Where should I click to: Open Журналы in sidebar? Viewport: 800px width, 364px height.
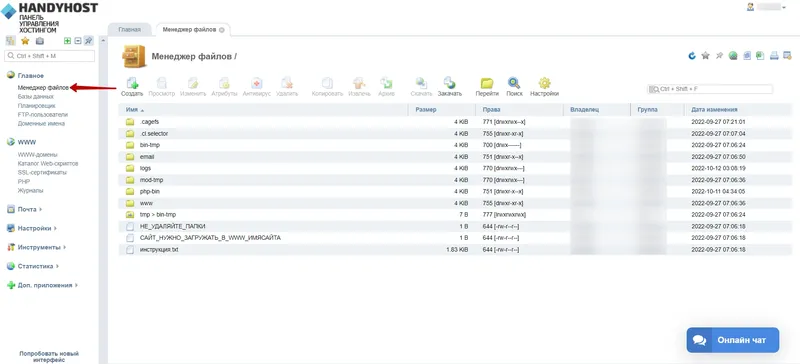click(x=30, y=190)
